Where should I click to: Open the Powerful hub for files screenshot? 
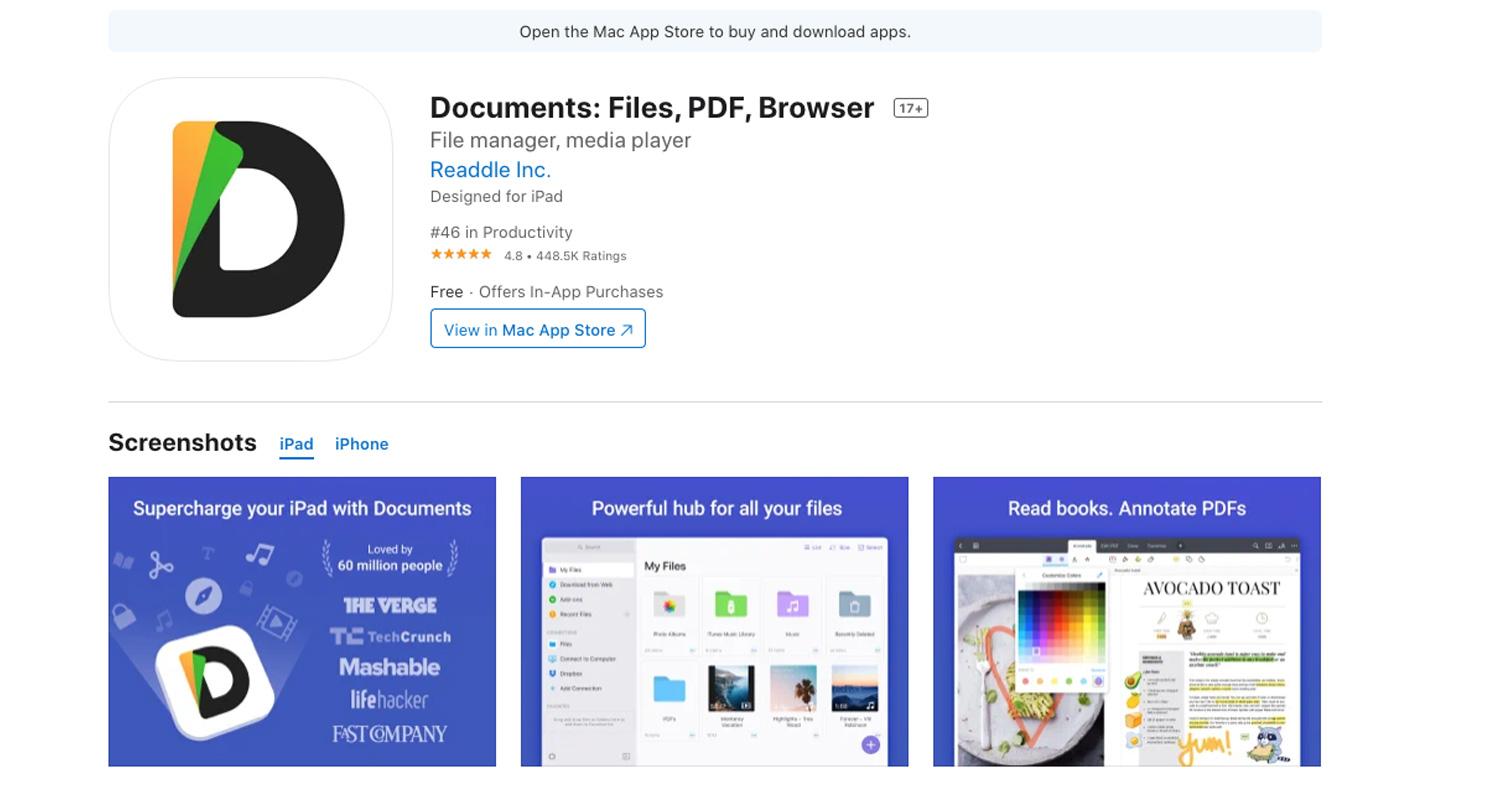pos(714,622)
